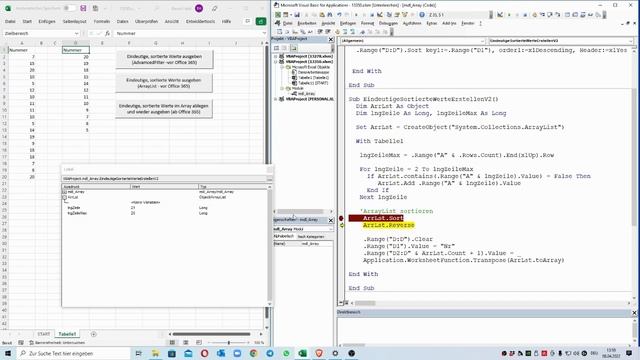Switch to Nach Kategorien properties tab
The height and width of the screenshot is (360, 640).
[x=311, y=237]
